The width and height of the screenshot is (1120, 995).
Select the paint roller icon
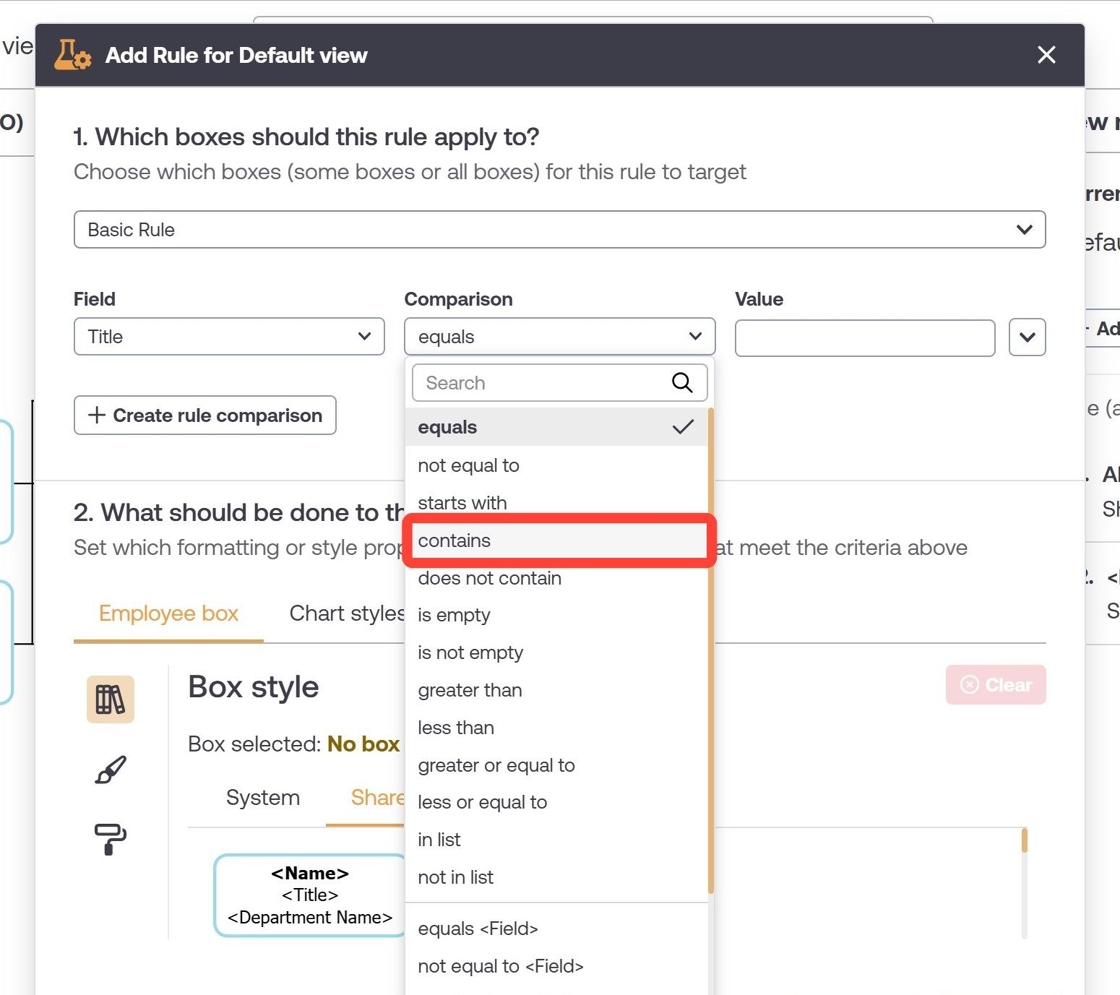[x=111, y=839]
